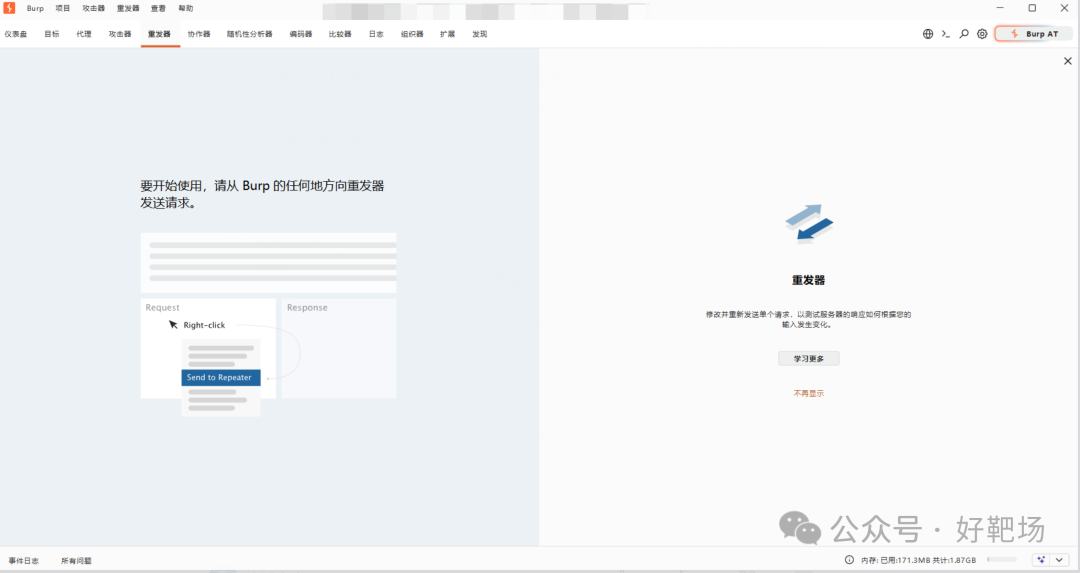Click the memory usage text 已用:171.3MB
This screenshot has width=1080, height=573.
(x=905, y=561)
